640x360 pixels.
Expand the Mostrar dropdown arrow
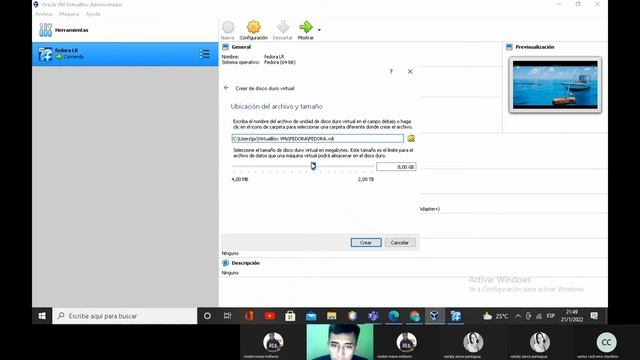[319, 30]
